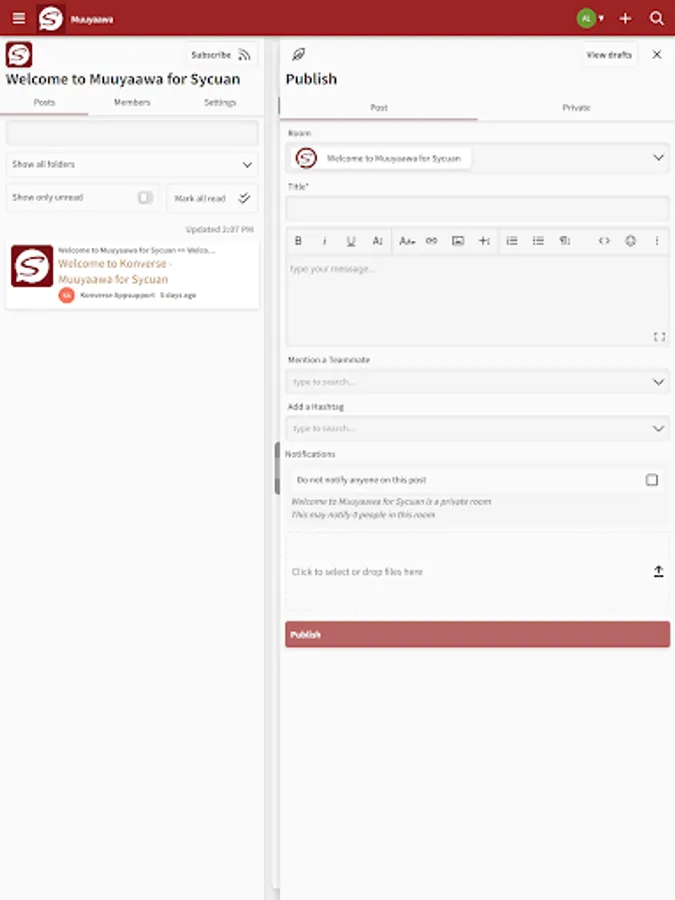The width and height of the screenshot is (675, 900).
Task: Open the hamburger menu in header
Action: (19, 18)
